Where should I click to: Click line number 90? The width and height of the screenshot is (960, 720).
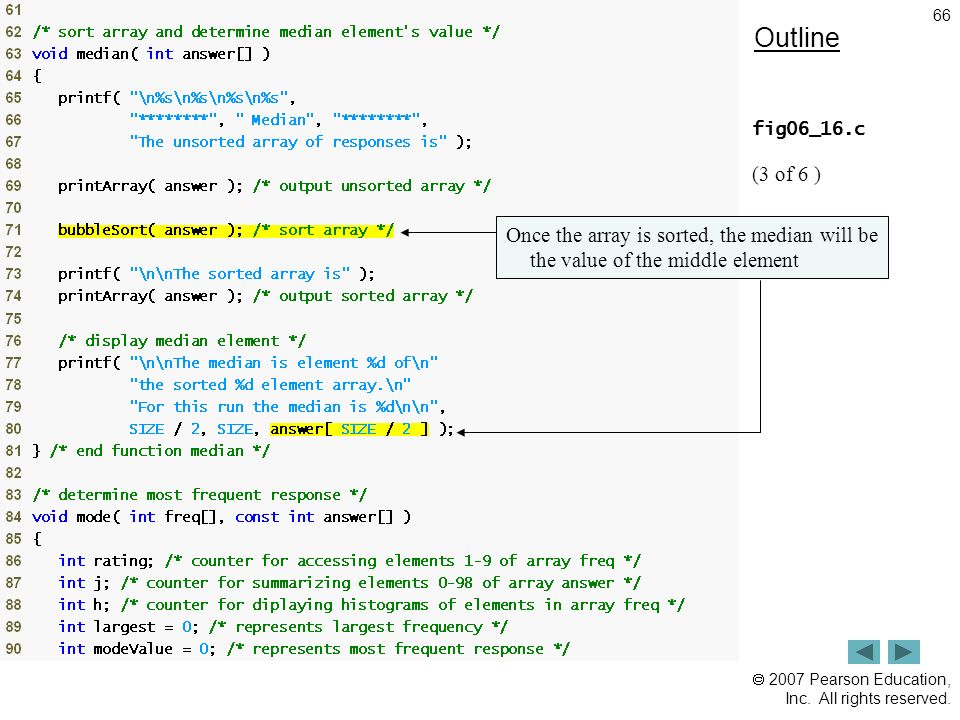click(13, 649)
